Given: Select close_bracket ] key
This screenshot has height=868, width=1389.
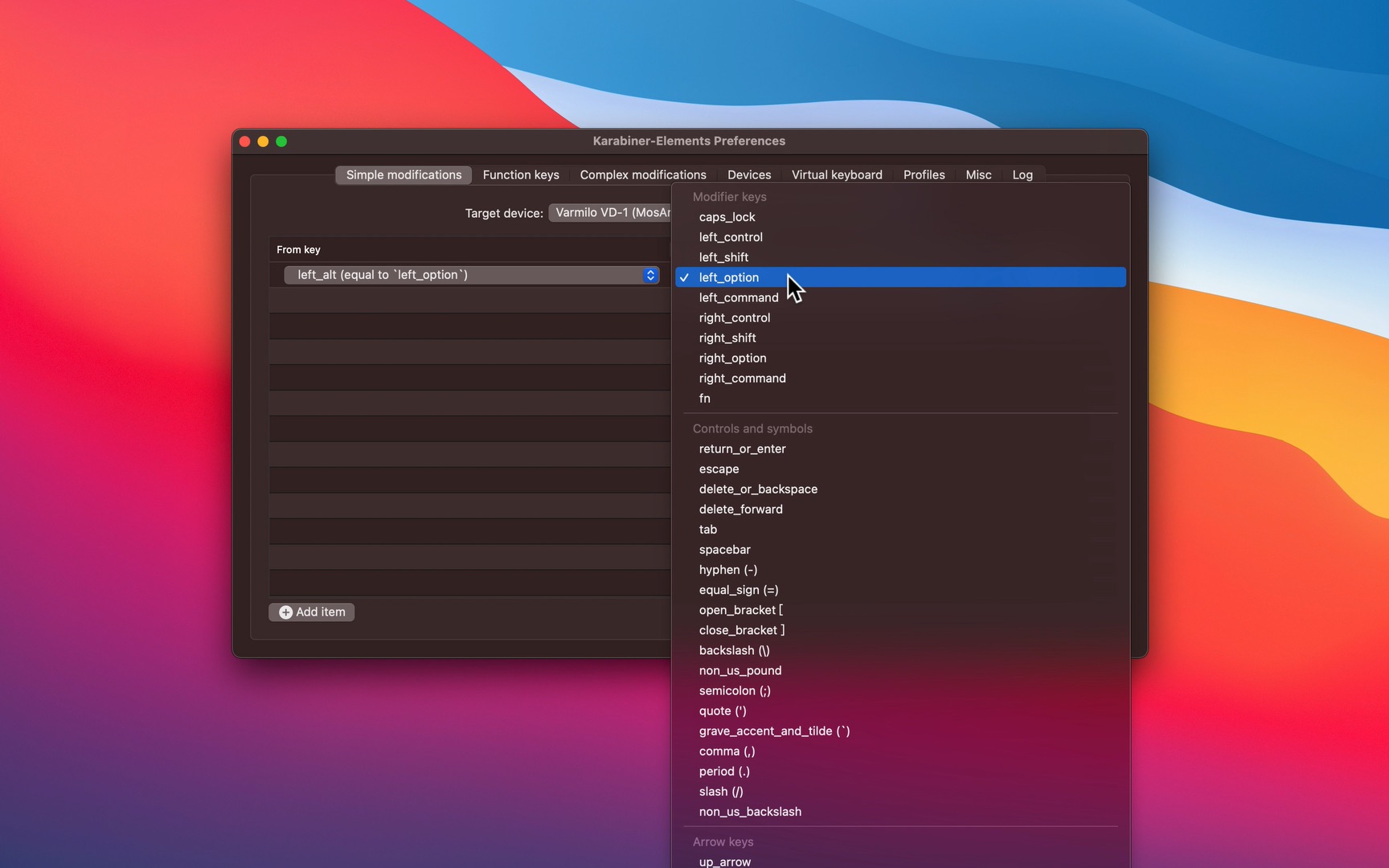Looking at the screenshot, I should point(900,629).
